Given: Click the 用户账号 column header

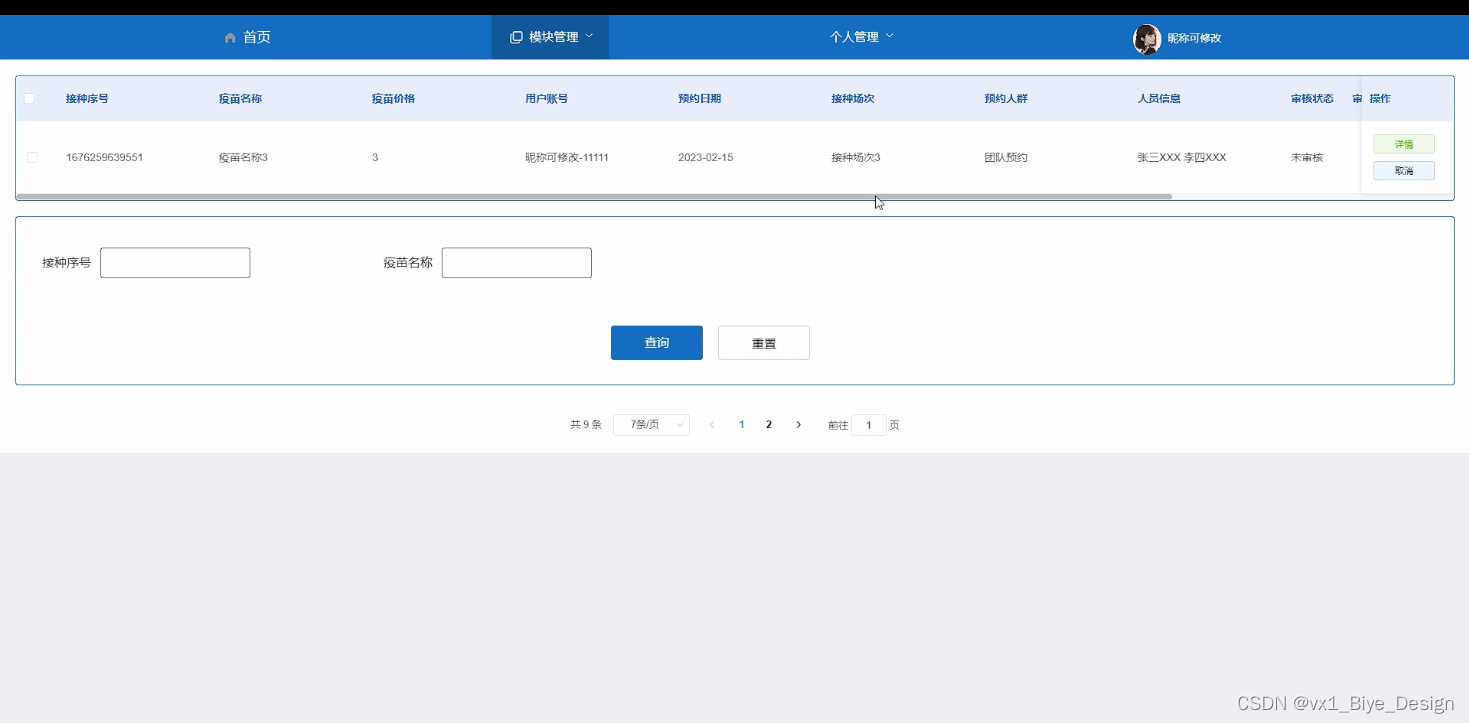Looking at the screenshot, I should point(547,99).
